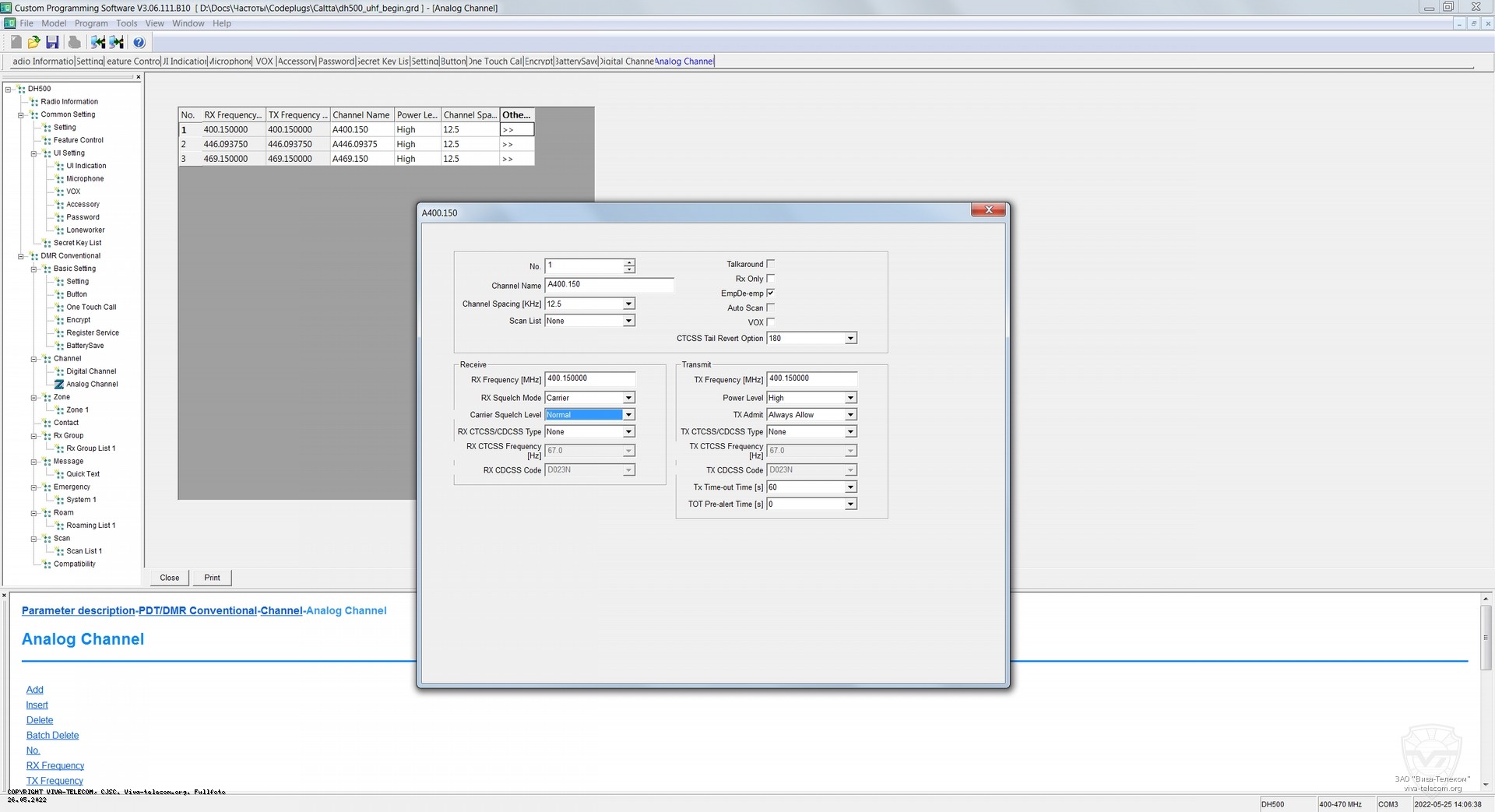Open the TX Admit dropdown
The width and height of the screenshot is (1495, 812).
tap(850, 415)
